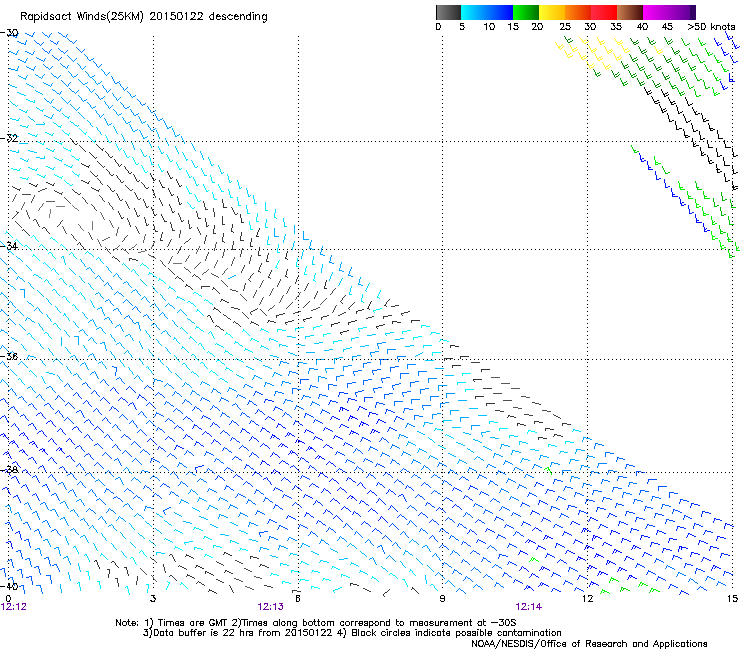Click the '20' label under the color legend
The height and width of the screenshot is (650, 740).
(537, 27)
